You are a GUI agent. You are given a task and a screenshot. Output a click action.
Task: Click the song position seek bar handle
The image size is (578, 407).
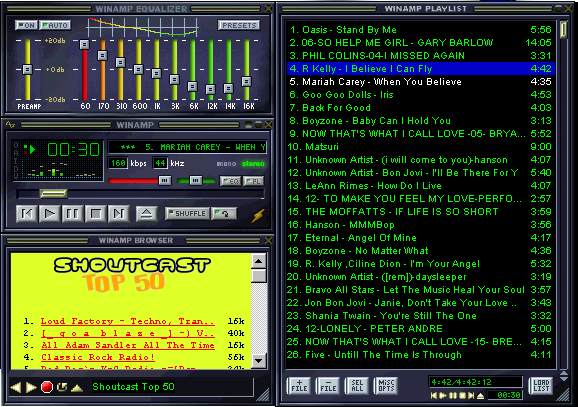pyautogui.click(x=53, y=193)
